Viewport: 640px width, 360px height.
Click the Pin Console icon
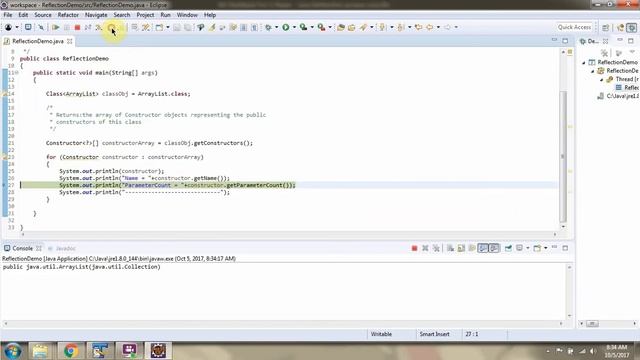coord(508,248)
